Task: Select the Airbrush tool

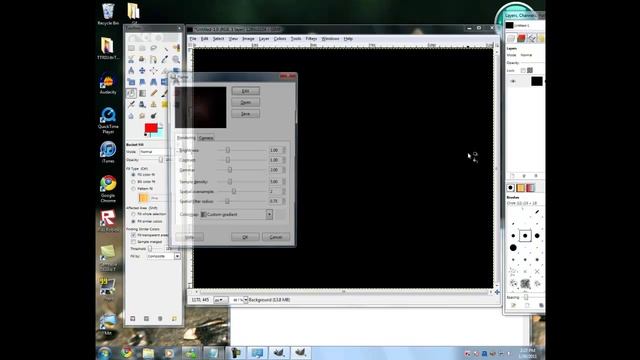Action: tap(131, 104)
